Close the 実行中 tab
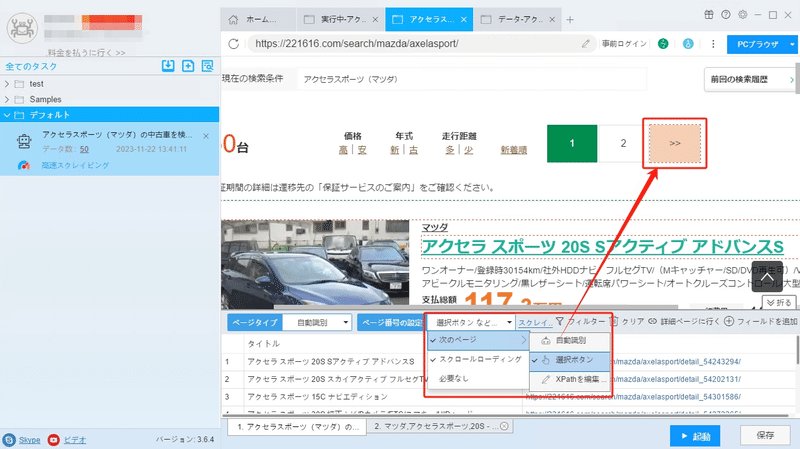This screenshot has width=800, height=449. point(375,19)
